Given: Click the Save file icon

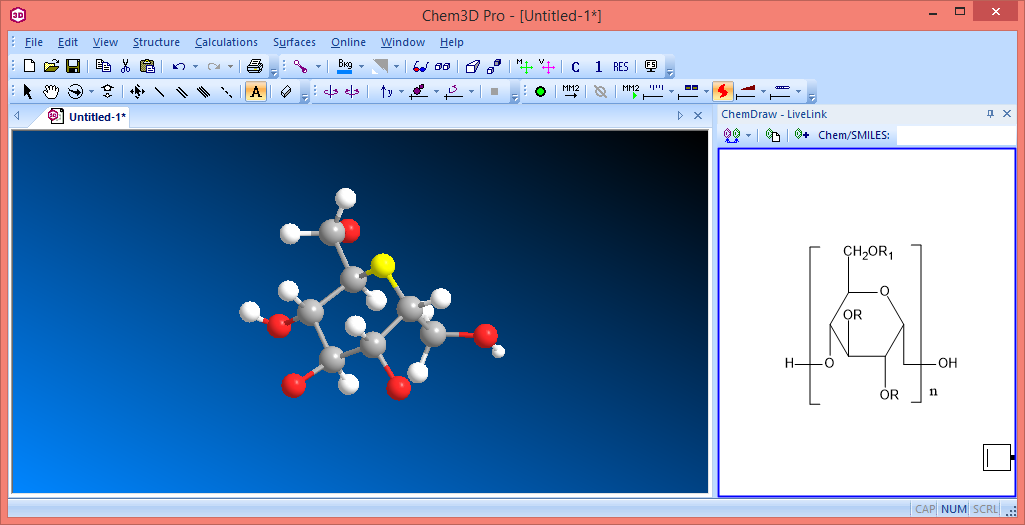Looking at the screenshot, I should 73,66.
